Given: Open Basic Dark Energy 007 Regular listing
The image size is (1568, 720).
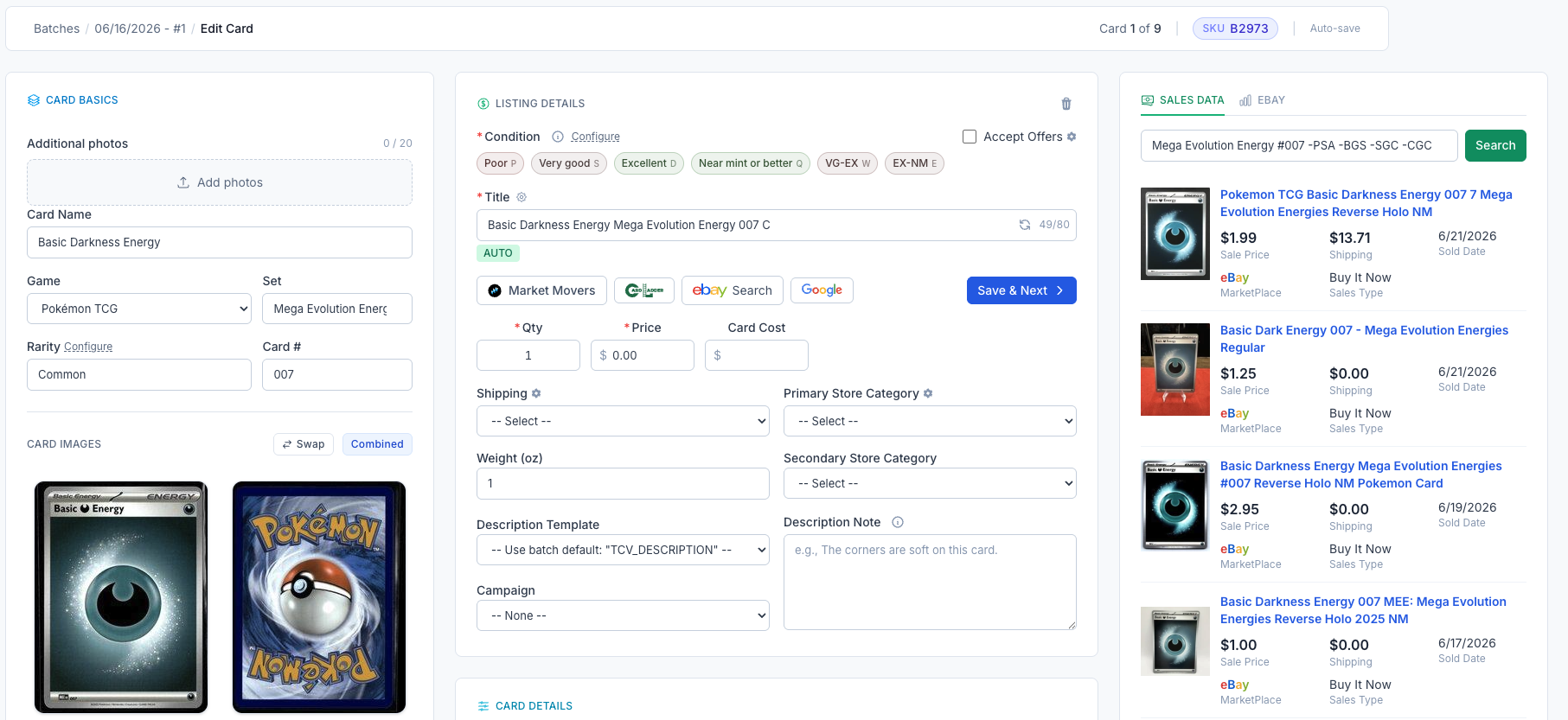Looking at the screenshot, I should click(x=1364, y=339).
